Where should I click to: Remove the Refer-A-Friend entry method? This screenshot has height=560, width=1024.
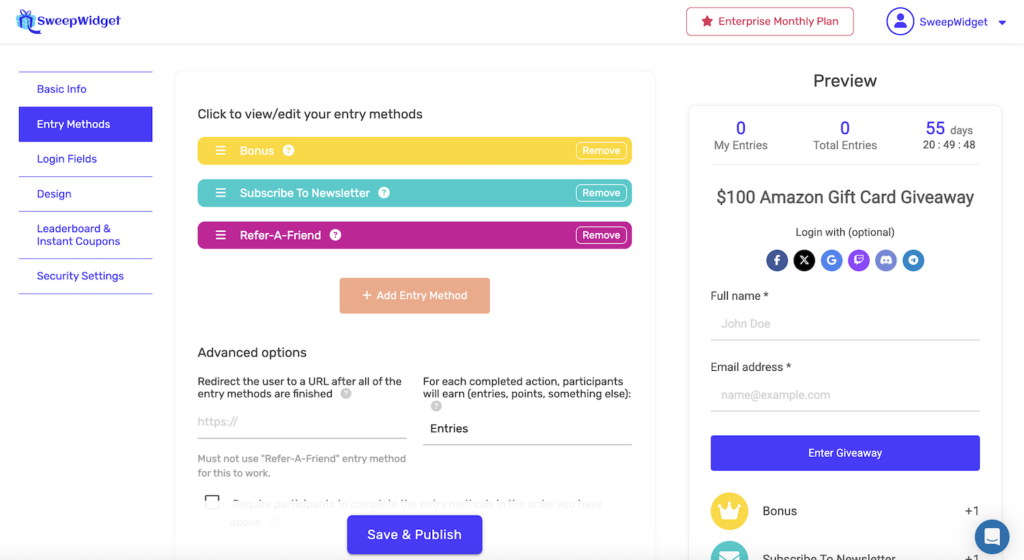[601, 235]
